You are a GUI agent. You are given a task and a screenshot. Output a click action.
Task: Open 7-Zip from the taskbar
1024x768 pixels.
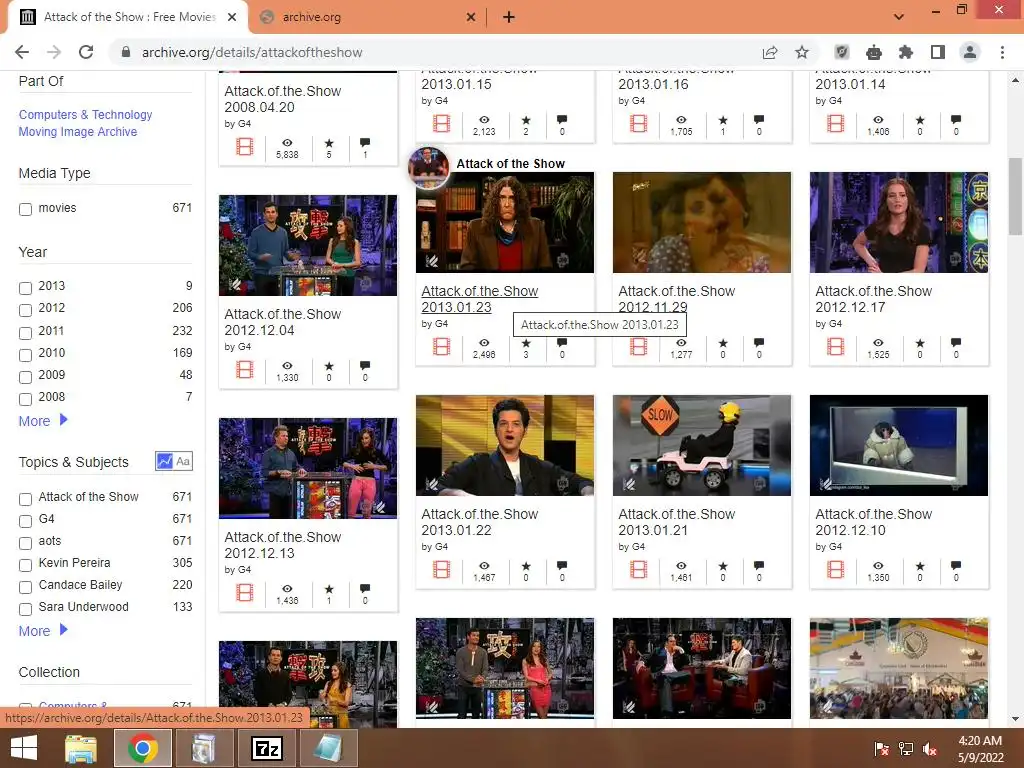(267, 748)
